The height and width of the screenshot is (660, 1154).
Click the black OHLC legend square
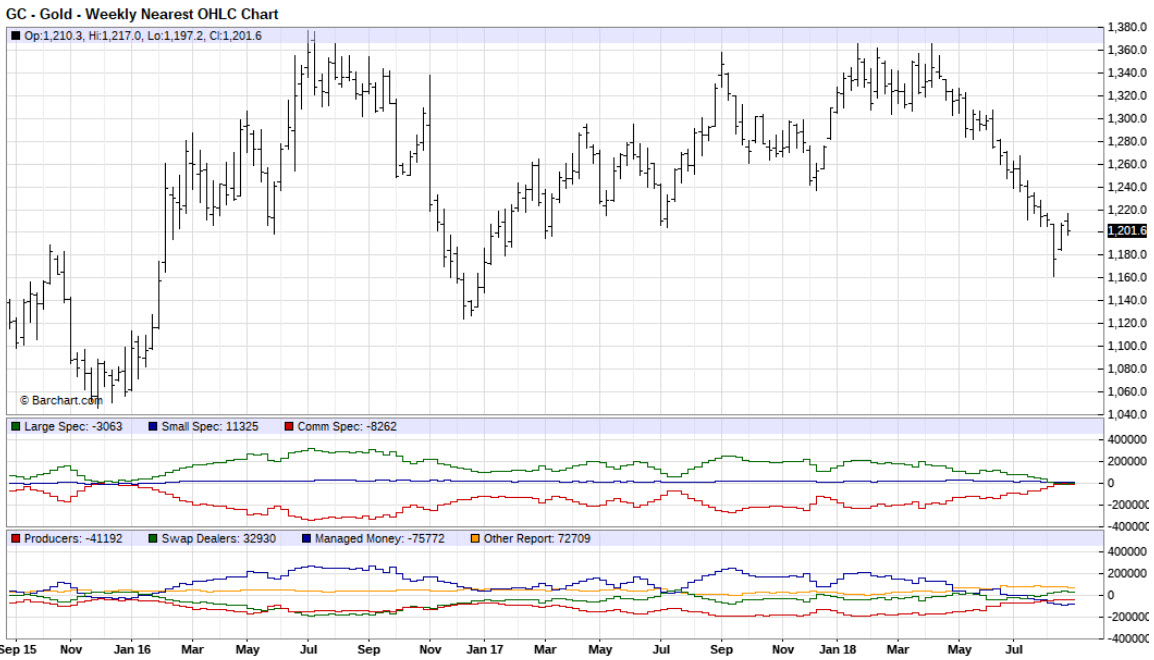click(15, 36)
